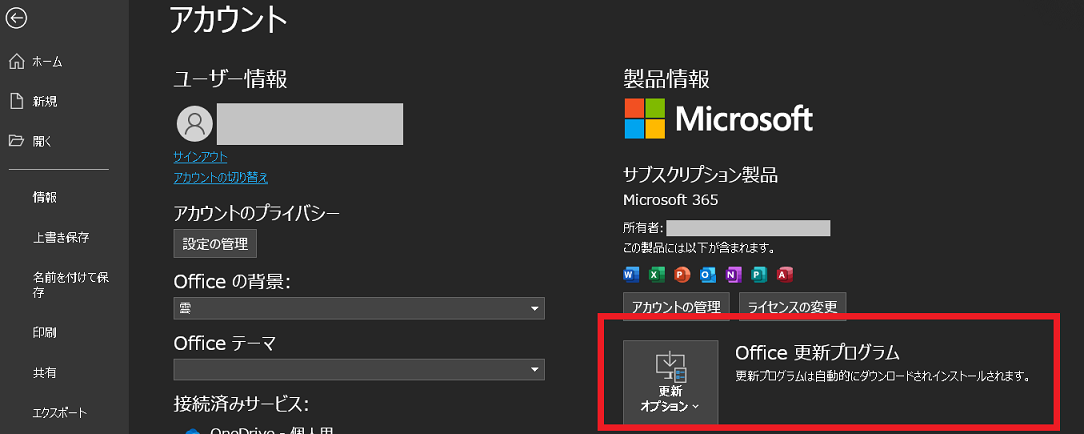Click the Microsoft four-color logo

[x=645, y=118]
